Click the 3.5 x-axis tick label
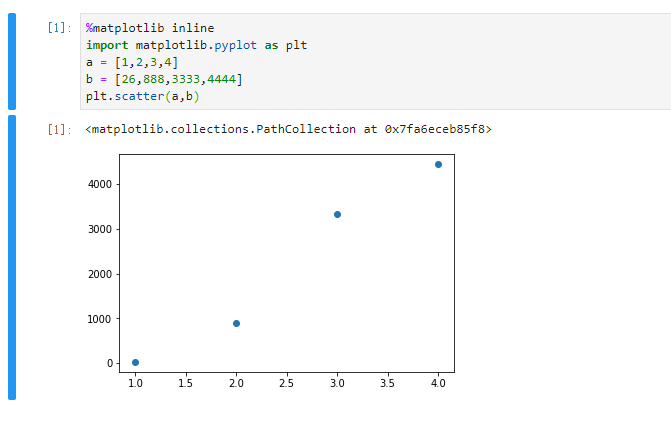671x437 pixels. 387,383
